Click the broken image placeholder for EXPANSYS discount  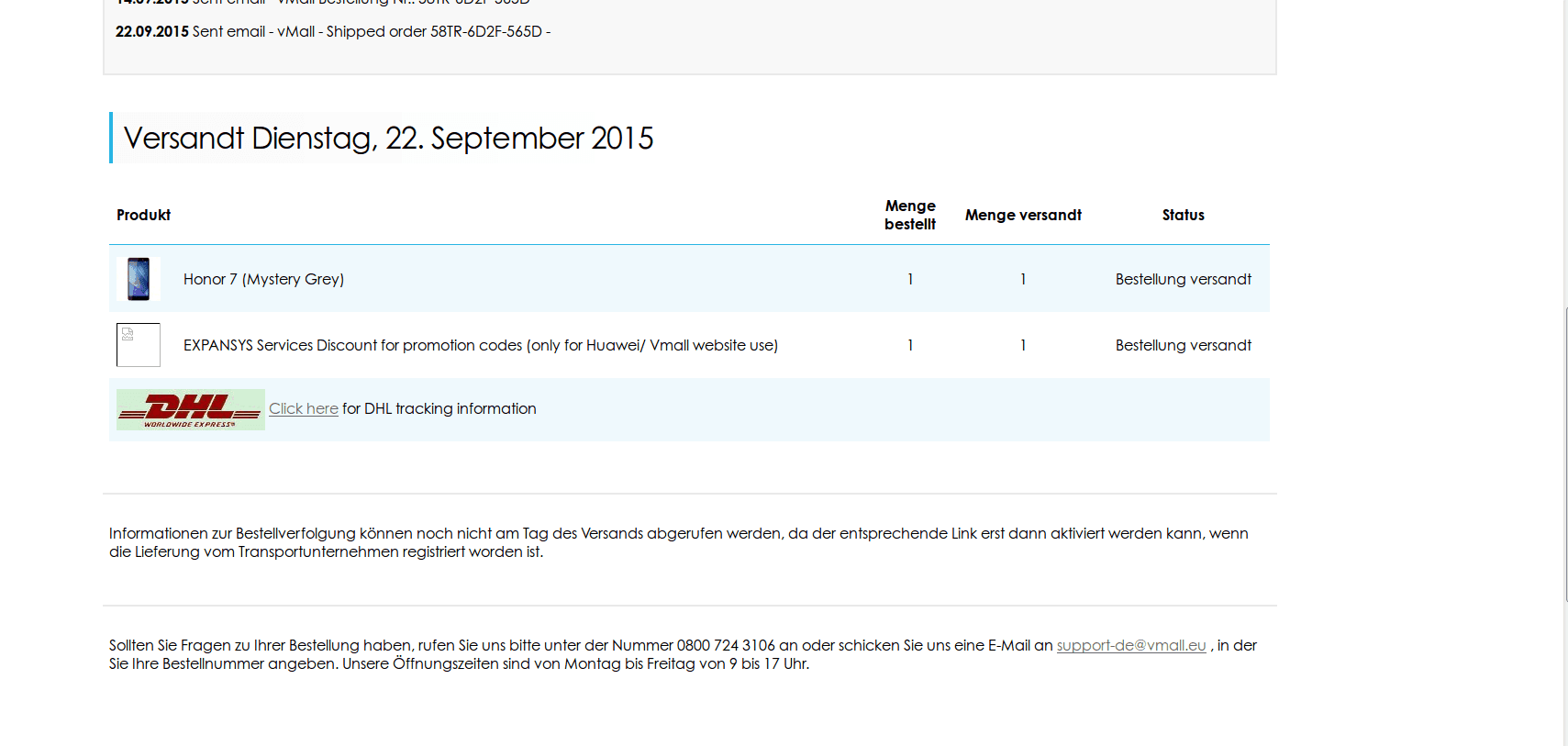[139, 345]
